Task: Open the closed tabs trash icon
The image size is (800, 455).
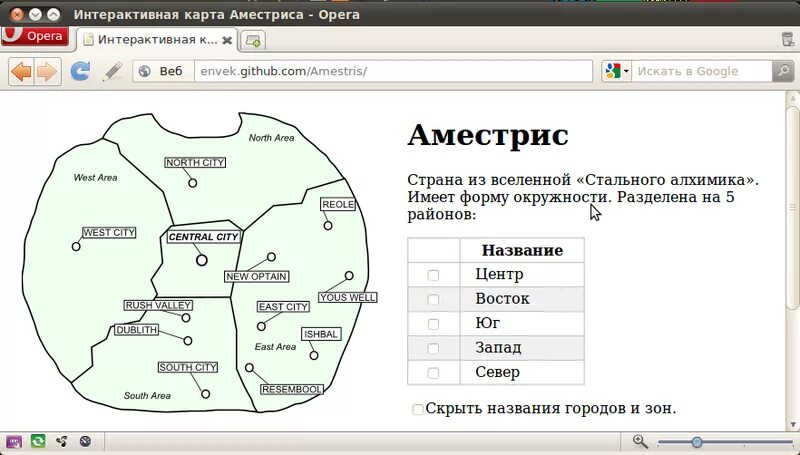Action: [788, 39]
